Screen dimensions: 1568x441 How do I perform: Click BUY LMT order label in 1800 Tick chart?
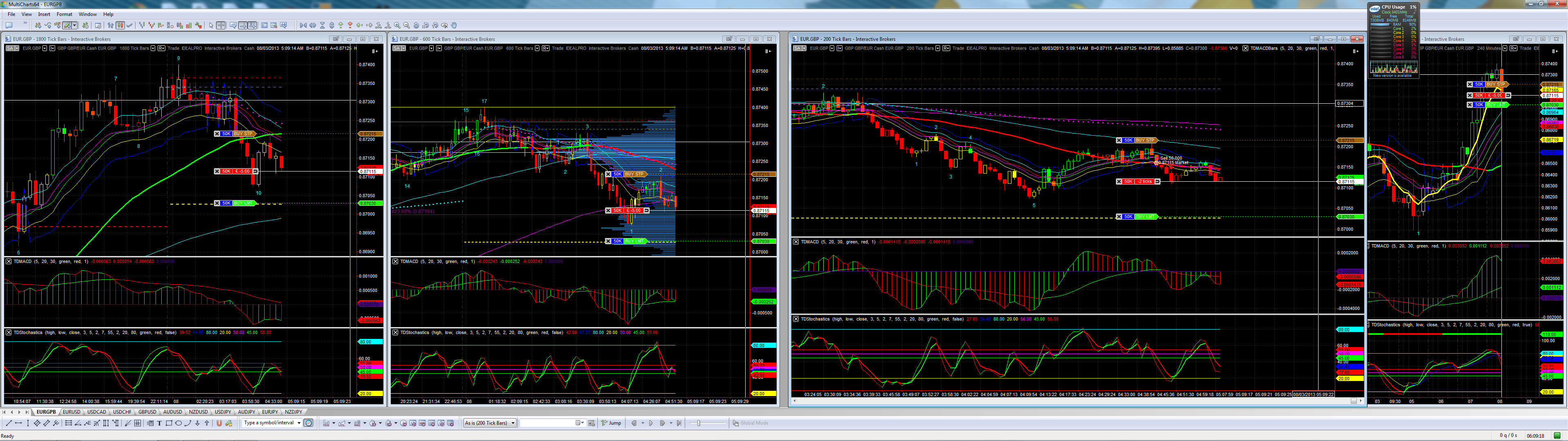pyautogui.click(x=244, y=203)
